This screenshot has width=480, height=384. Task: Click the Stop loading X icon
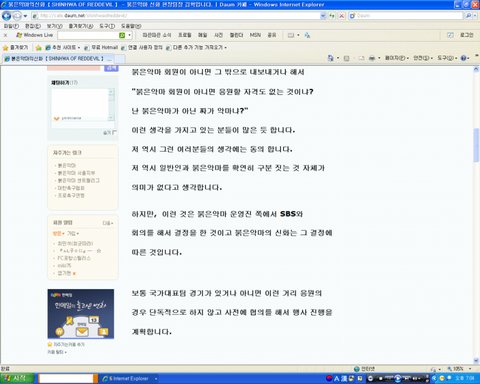point(342,16)
